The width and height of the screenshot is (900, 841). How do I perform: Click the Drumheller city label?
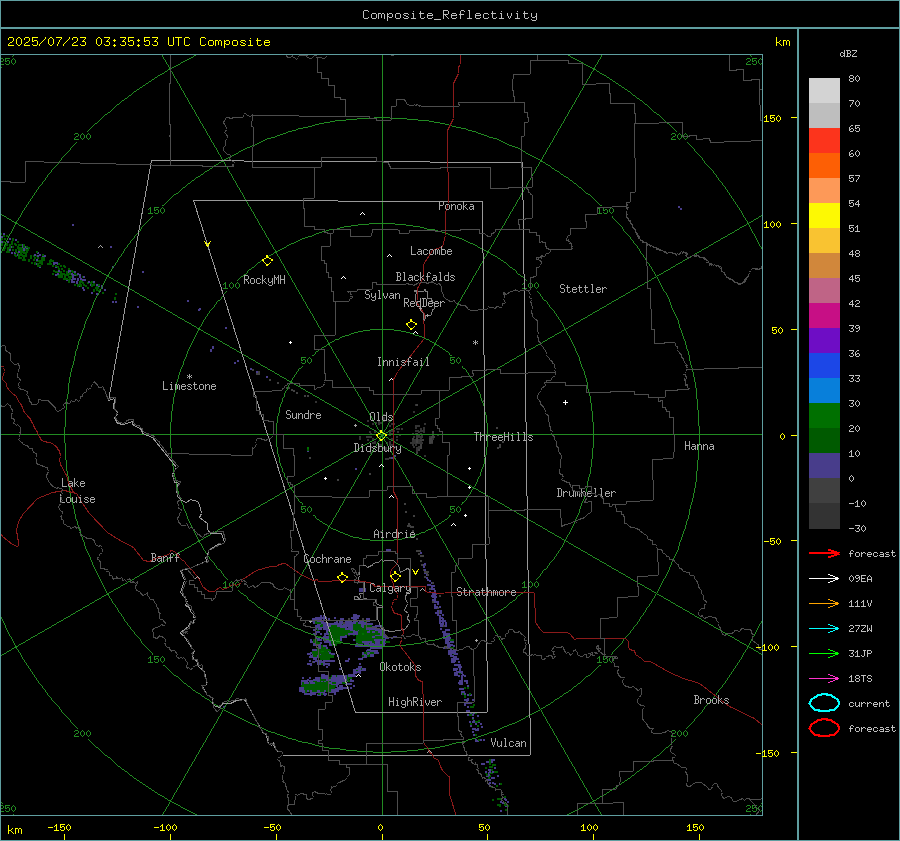pos(586,493)
